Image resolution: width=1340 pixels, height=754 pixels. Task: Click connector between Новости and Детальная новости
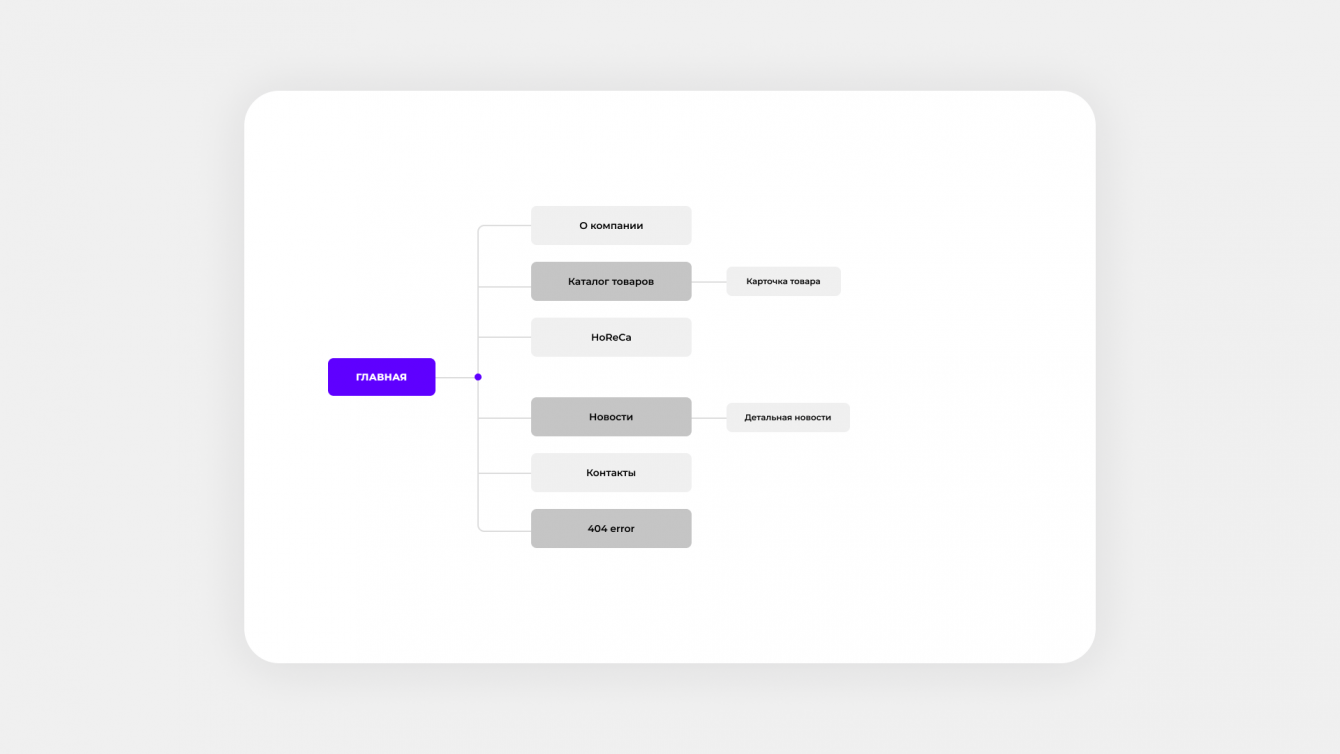708,418
